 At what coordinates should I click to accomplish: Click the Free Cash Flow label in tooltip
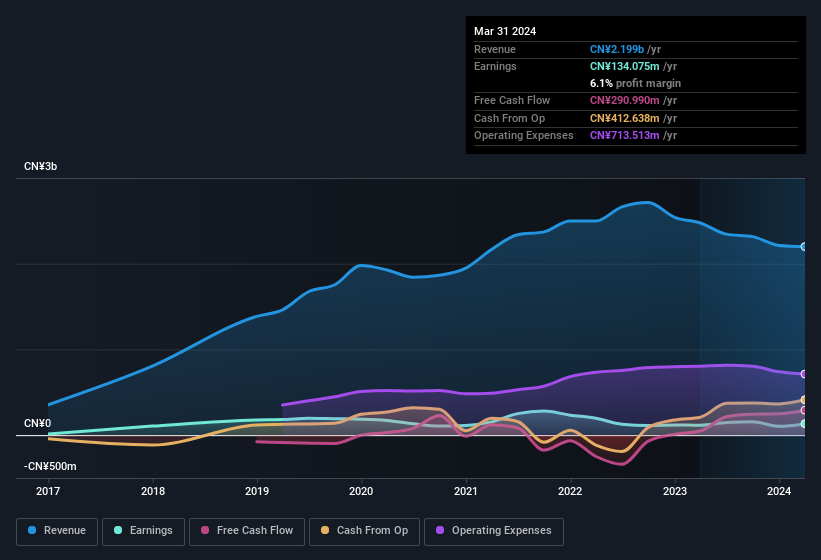coord(512,100)
